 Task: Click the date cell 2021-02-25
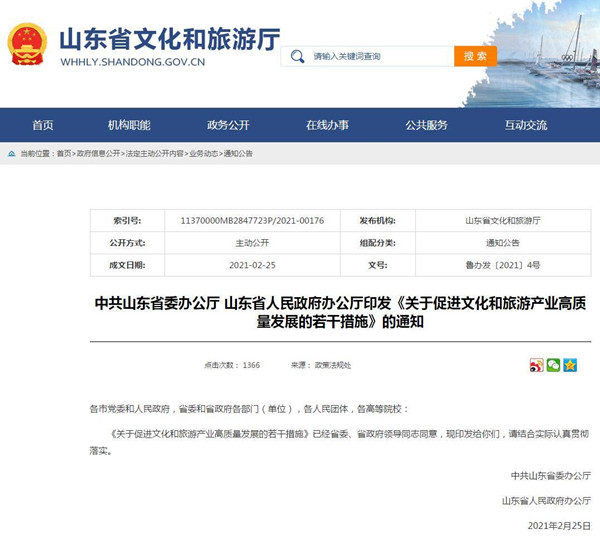tap(252, 265)
